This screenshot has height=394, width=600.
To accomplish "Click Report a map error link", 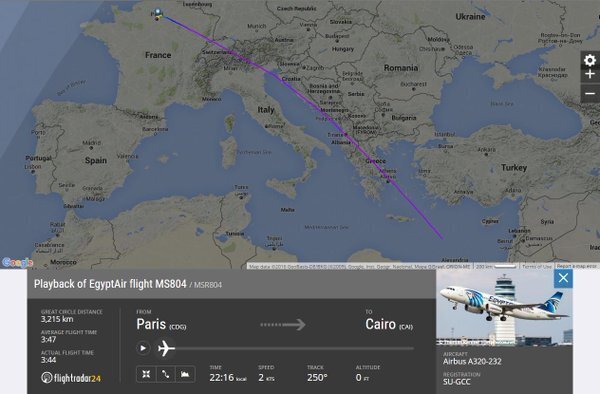I will [576, 266].
